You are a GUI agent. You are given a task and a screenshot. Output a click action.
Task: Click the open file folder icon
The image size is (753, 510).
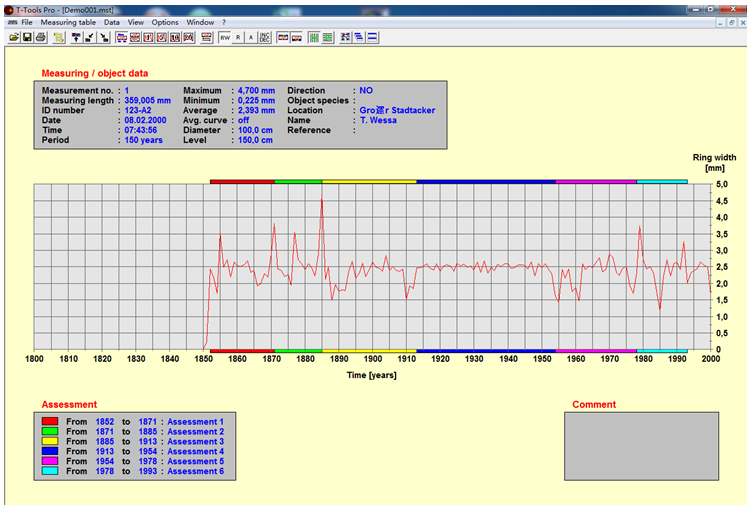point(14,37)
